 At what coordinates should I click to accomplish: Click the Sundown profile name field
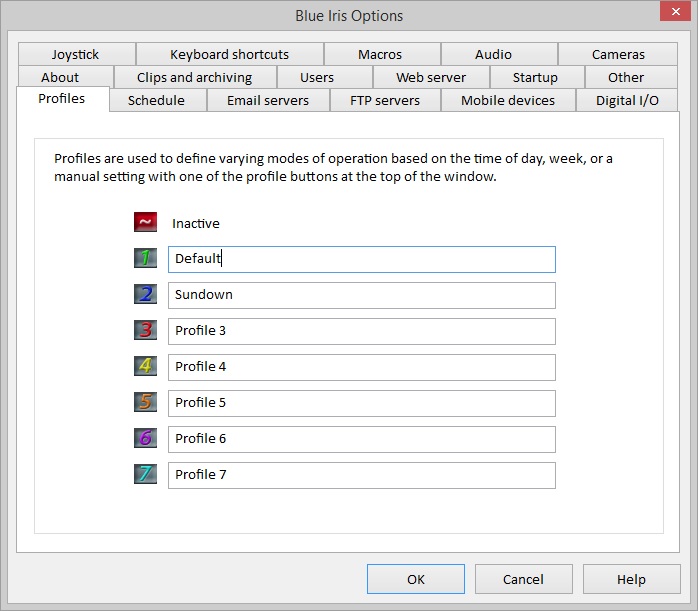tap(361, 295)
